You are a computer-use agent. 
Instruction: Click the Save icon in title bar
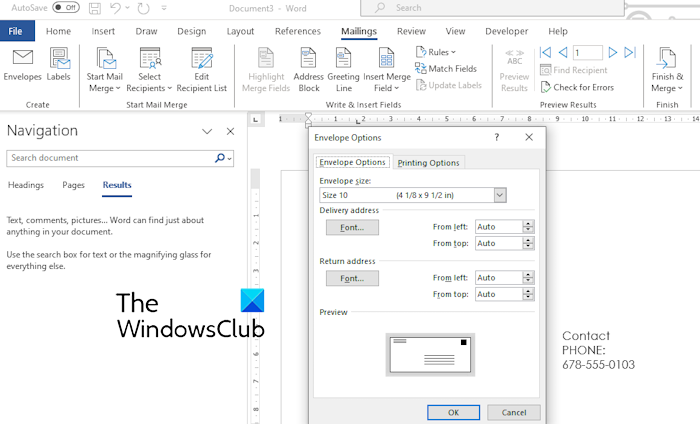click(x=95, y=8)
